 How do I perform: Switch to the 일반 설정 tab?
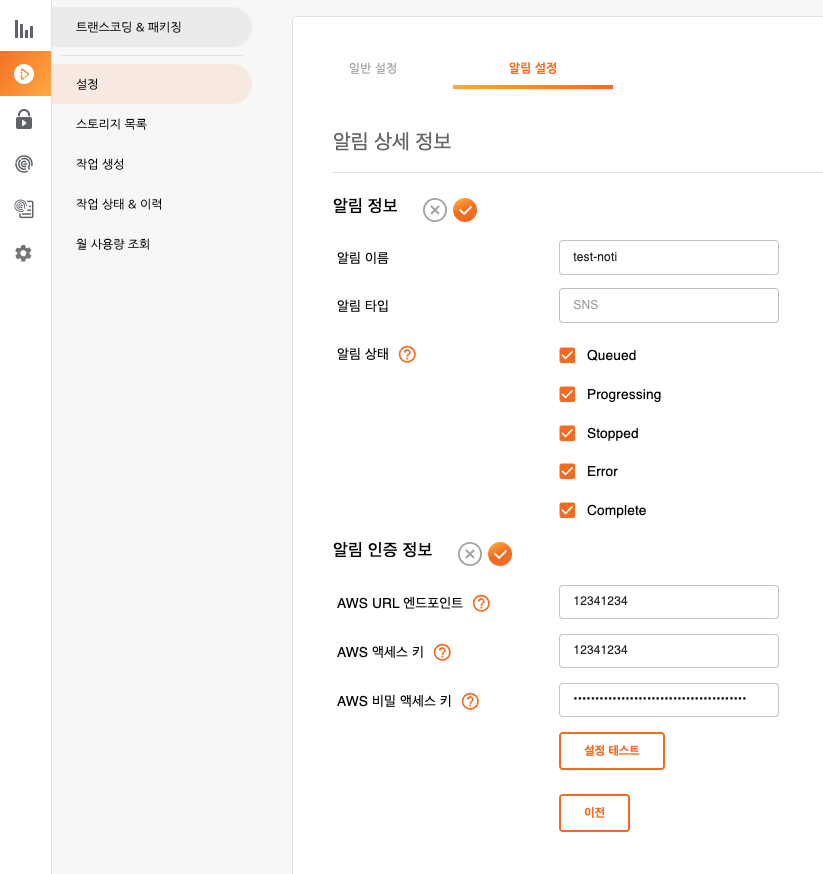(x=372, y=68)
